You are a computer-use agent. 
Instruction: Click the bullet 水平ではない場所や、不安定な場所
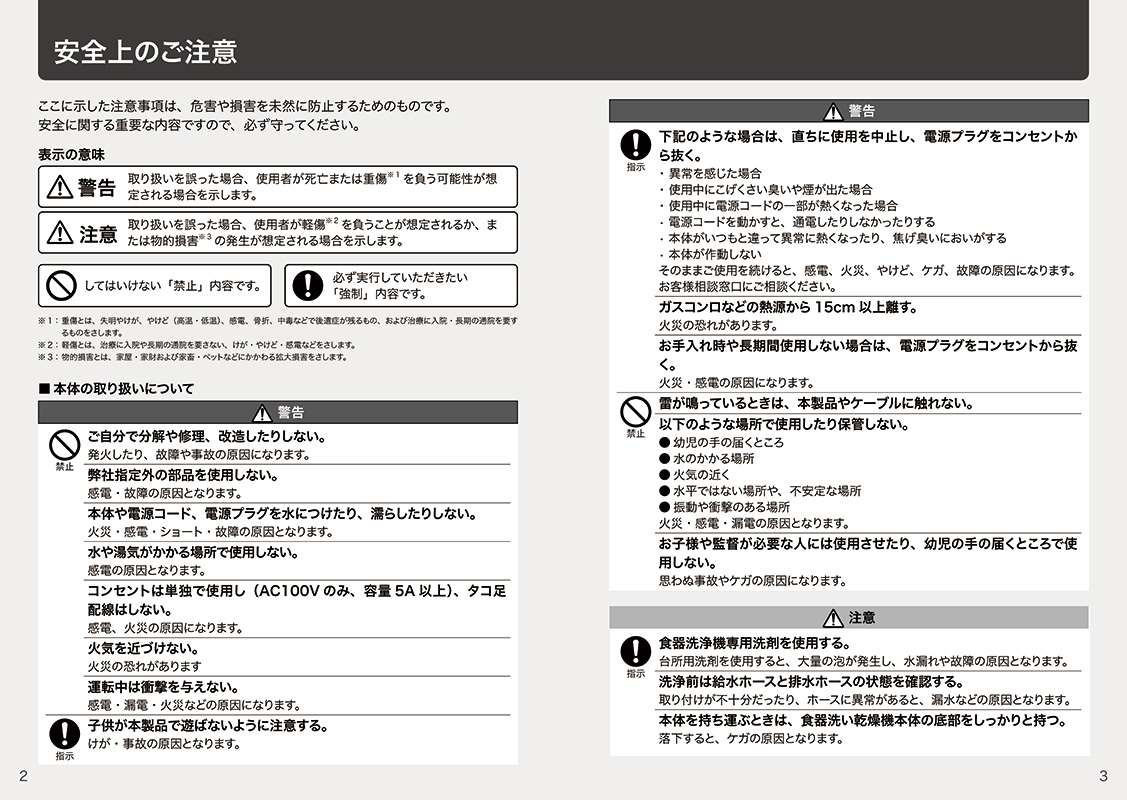click(x=760, y=491)
